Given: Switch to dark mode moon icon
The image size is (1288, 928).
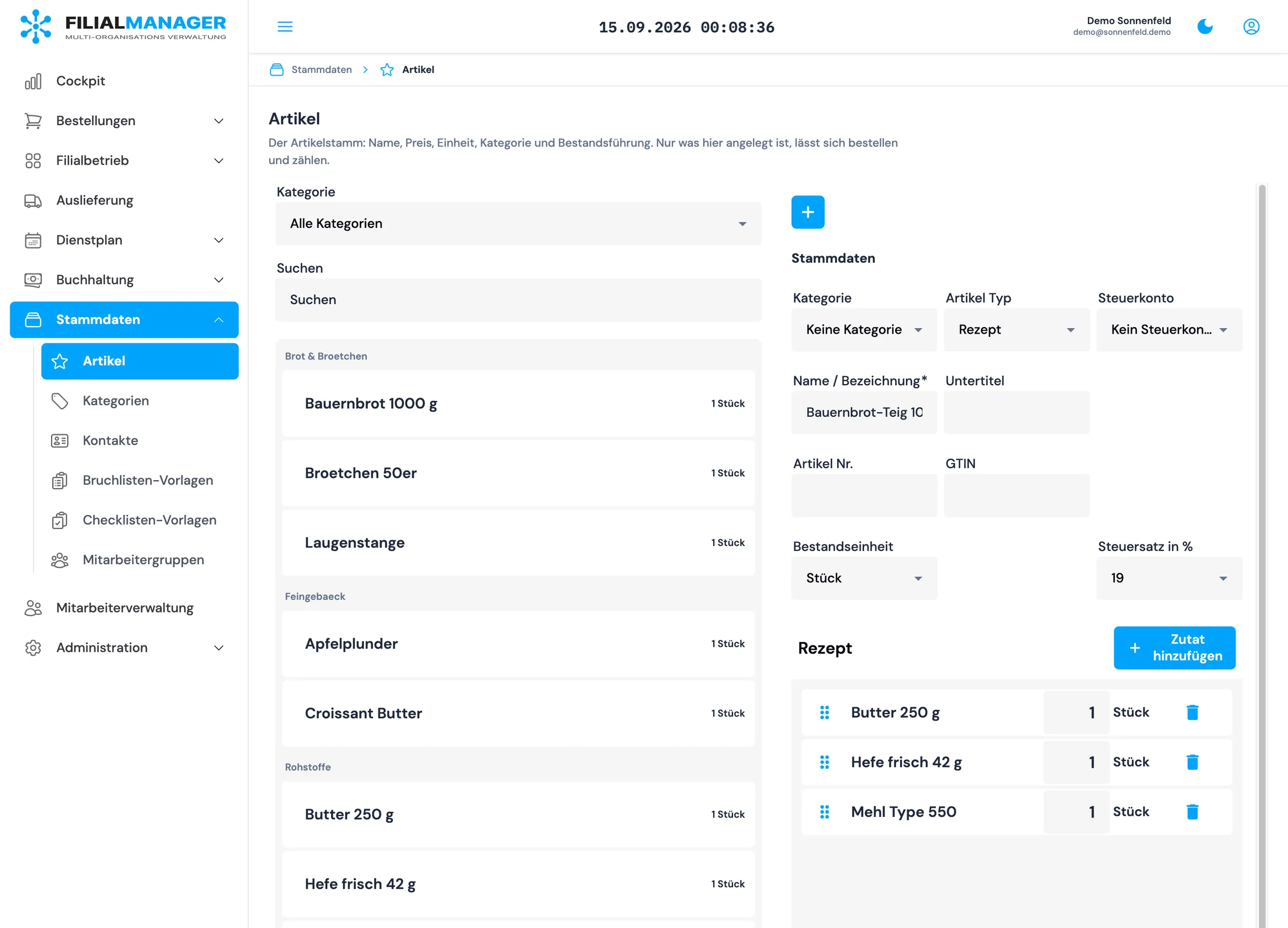Looking at the screenshot, I should 1204,27.
